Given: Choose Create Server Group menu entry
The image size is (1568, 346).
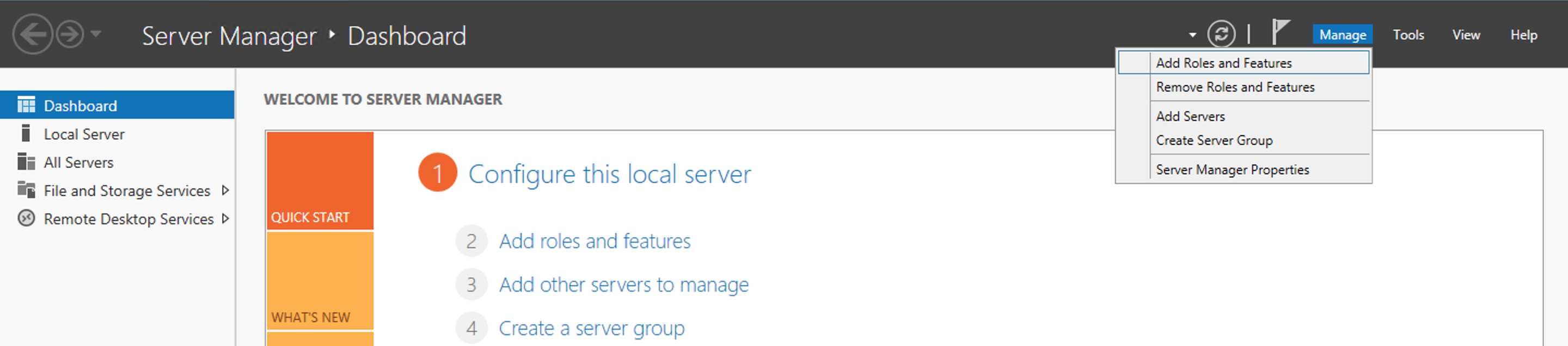Looking at the screenshot, I should click(1244, 140).
